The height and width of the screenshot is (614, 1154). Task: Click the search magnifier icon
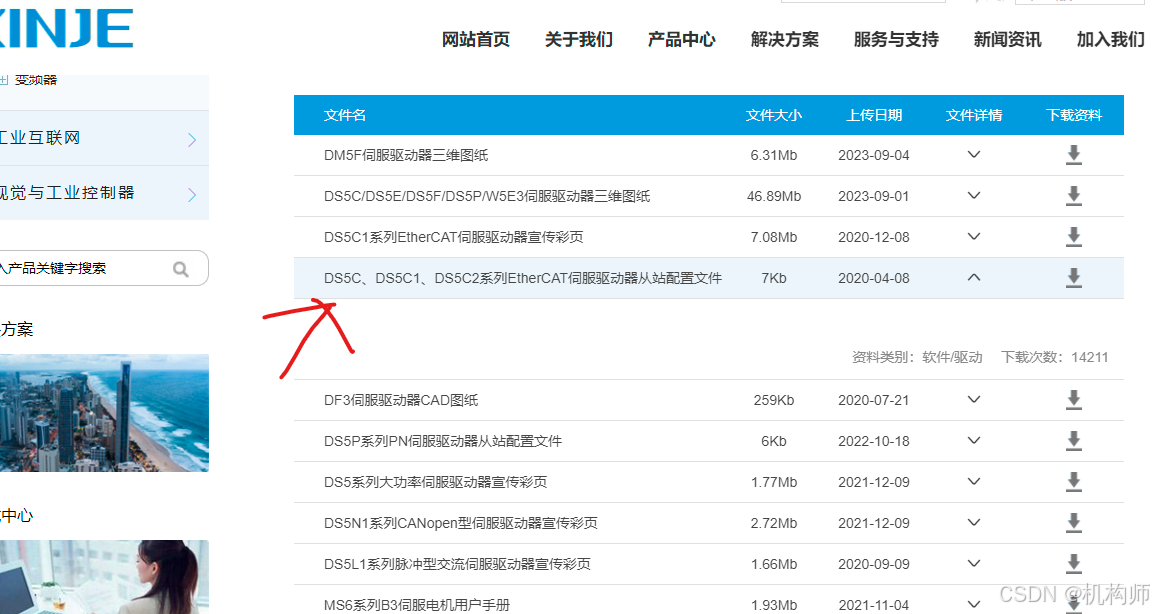(180, 269)
